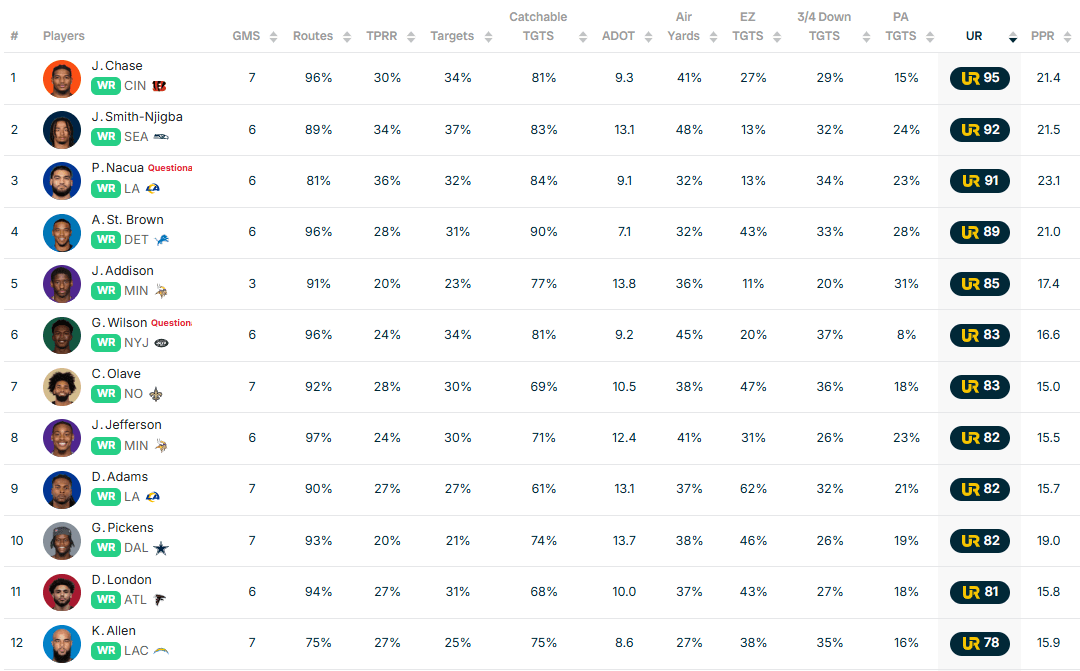
Task: Open J. Chase player profile link
Action: (x=117, y=66)
